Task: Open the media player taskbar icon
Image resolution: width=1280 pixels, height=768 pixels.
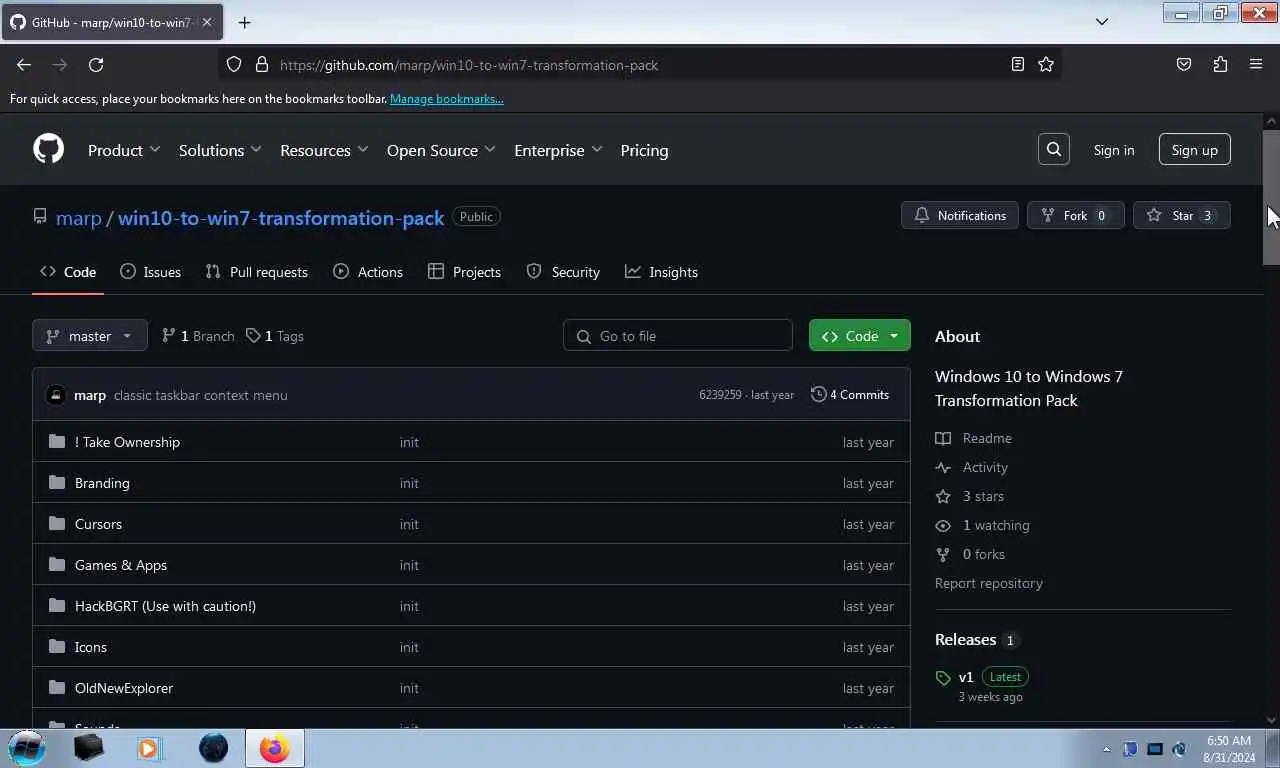Action: (x=148, y=748)
